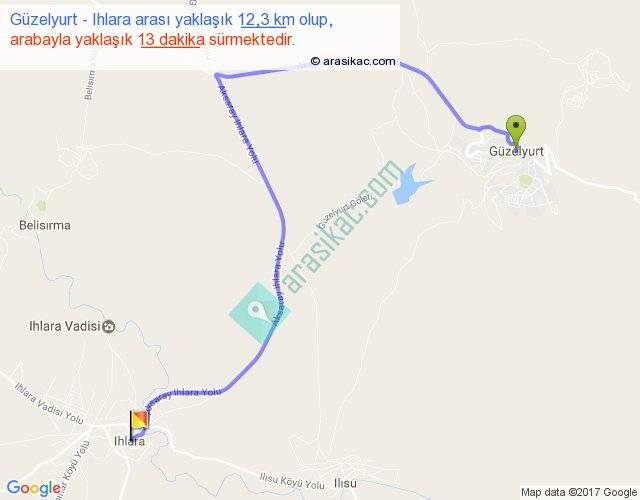Viewport: 640px width, 500px height.
Task: Click the arasikac.com copyright text
Action: tap(353, 61)
